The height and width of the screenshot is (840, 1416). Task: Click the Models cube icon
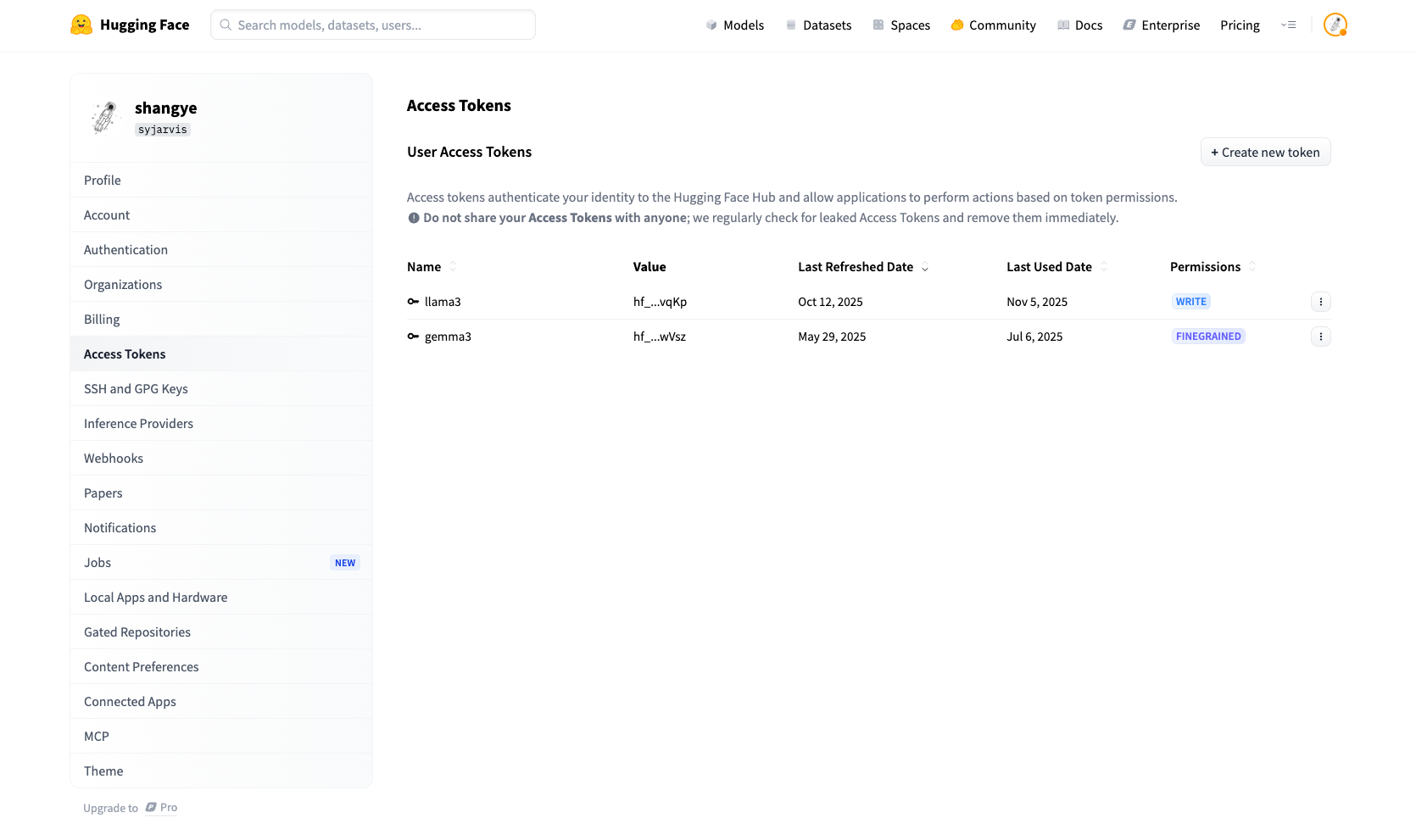point(711,25)
